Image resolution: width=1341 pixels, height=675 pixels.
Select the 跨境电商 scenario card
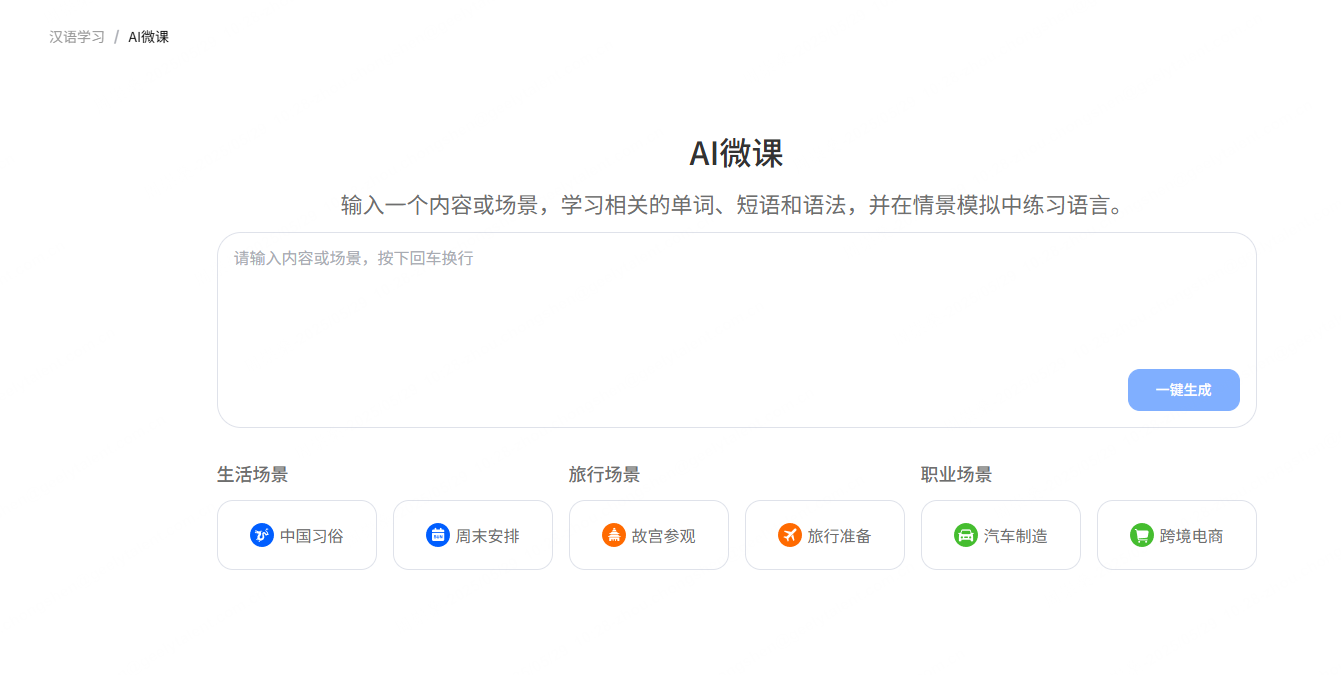pyautogui.click(x=1177, y=535)
